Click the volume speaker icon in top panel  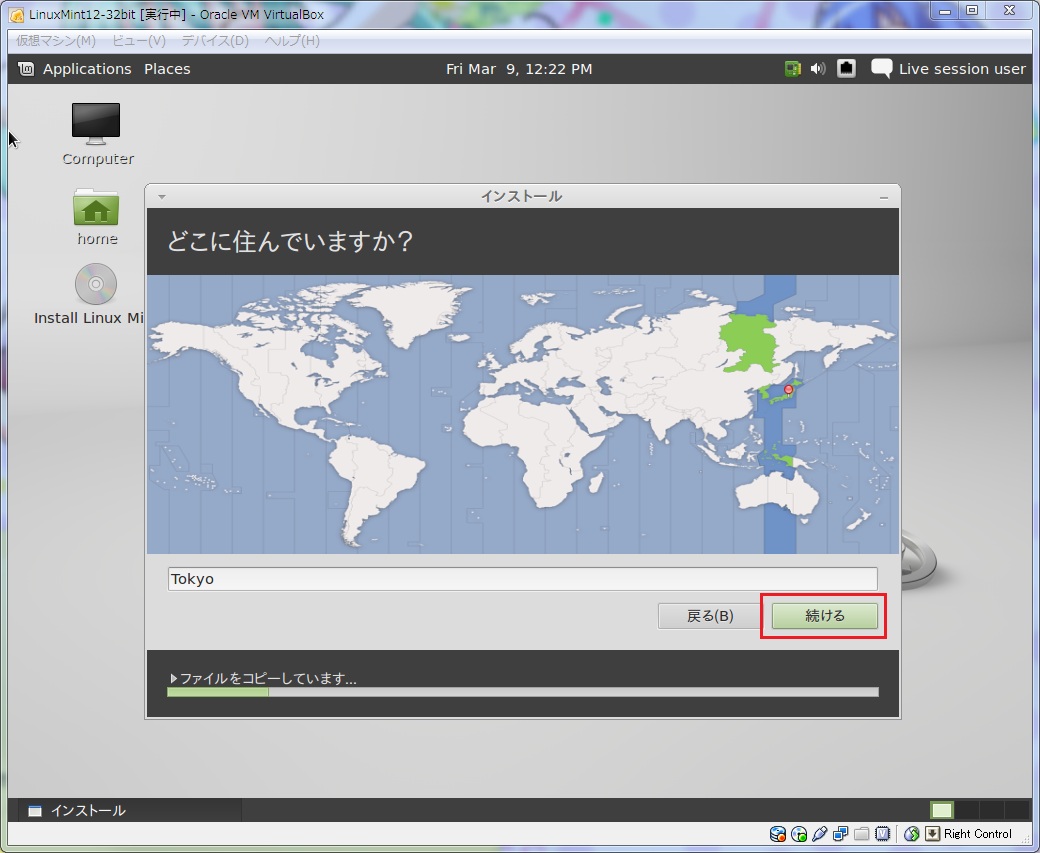click(x=818, y=69)
